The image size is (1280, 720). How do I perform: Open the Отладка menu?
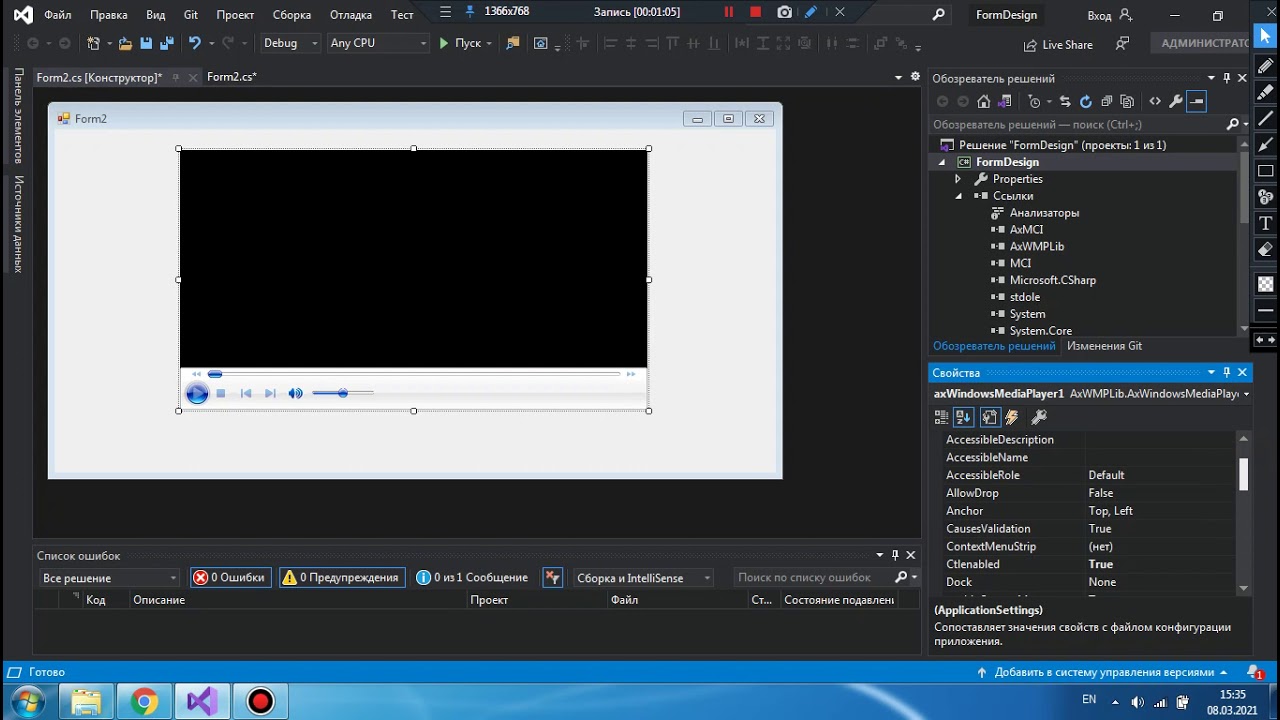[351, 15]
